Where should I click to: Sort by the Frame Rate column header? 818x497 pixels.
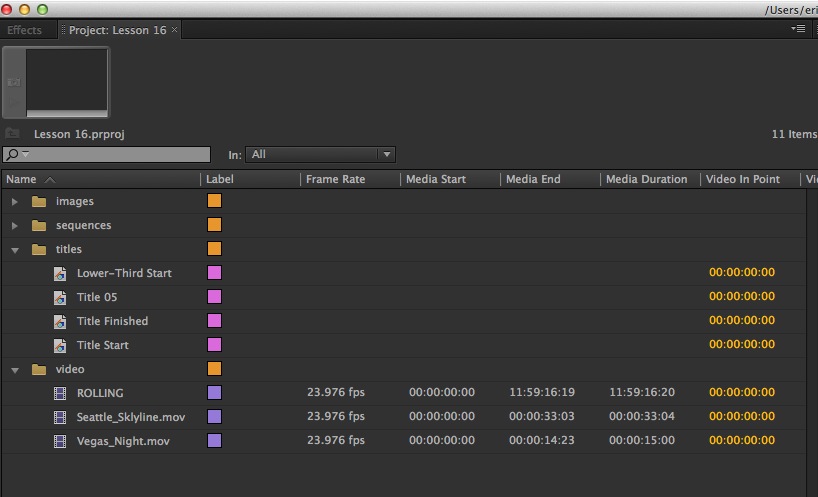coord(335,179)
